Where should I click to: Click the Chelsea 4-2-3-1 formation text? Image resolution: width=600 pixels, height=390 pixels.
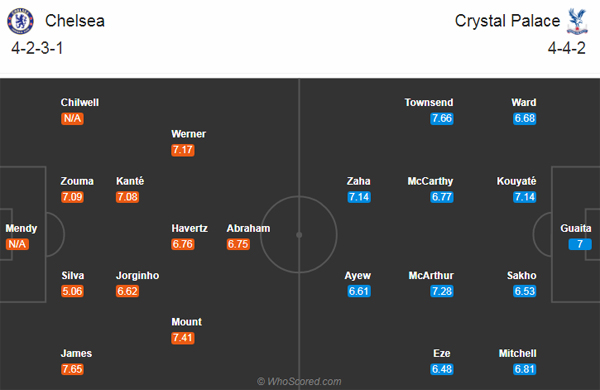point(37,49)
